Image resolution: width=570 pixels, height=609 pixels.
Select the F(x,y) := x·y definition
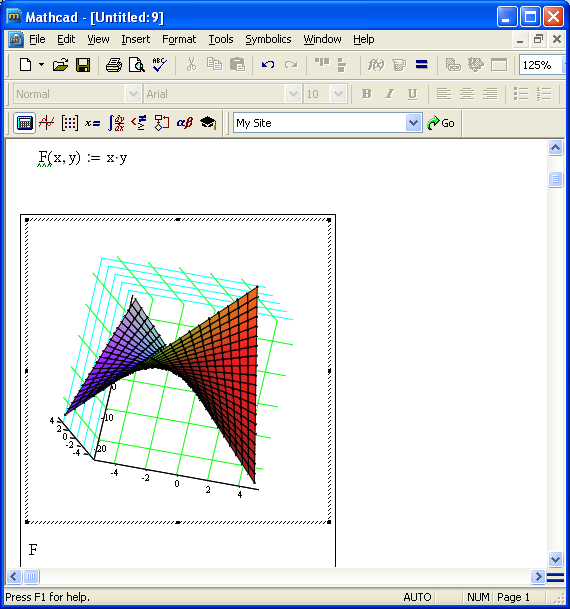(x=82, y=158)
